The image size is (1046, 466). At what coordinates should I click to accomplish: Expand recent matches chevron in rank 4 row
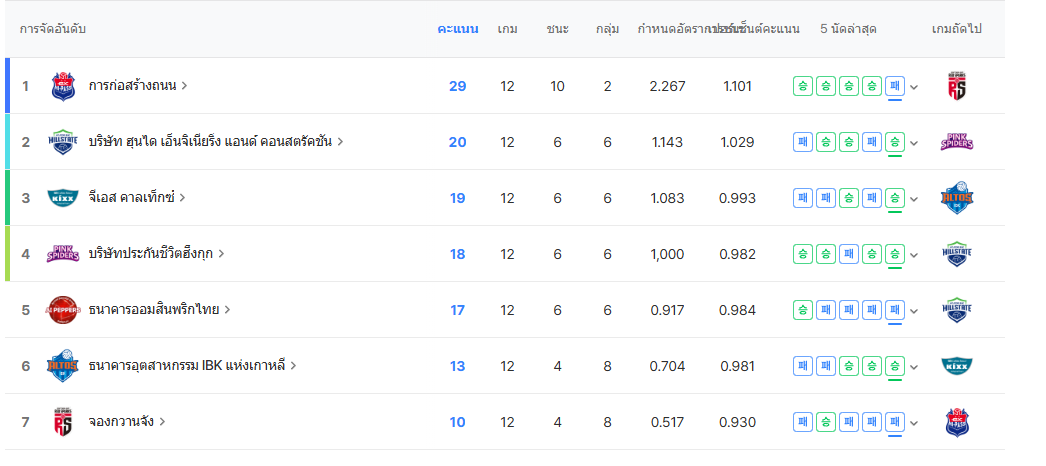coord(914,255)
